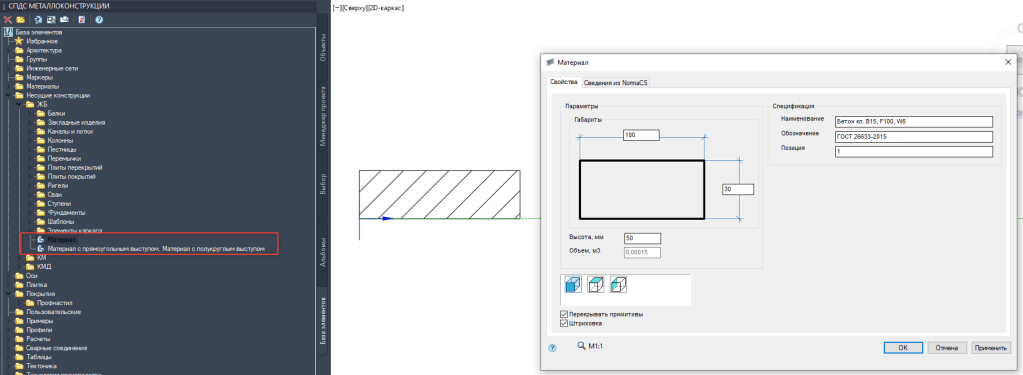
Task: Select the Ригели folder
Action: point(57,185)
